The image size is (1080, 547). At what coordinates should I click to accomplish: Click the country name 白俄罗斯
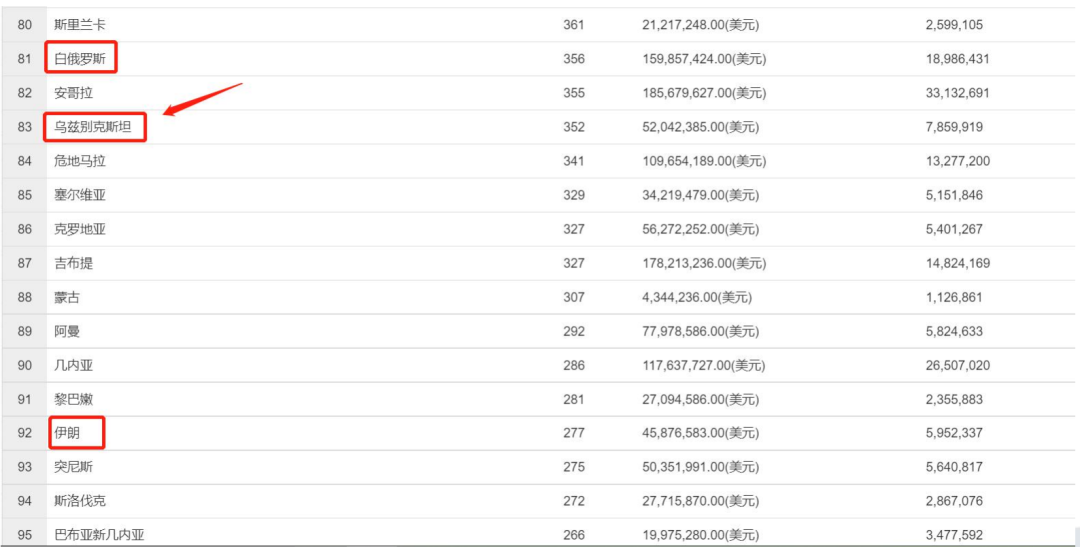point(81,59)
